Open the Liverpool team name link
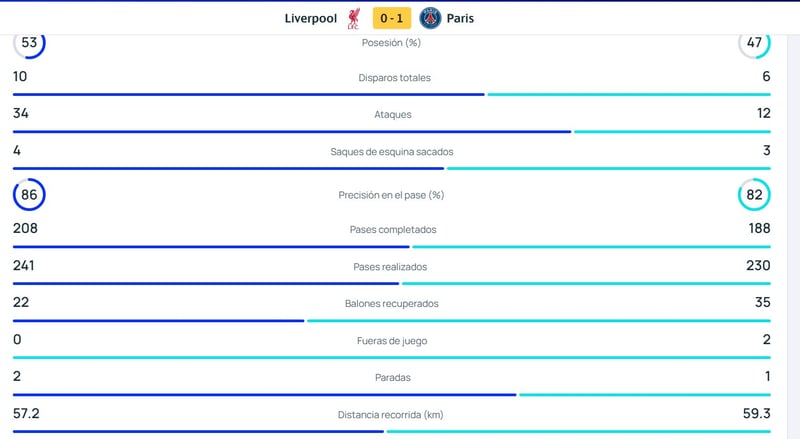The image size is (800, 439). [310, 18]
